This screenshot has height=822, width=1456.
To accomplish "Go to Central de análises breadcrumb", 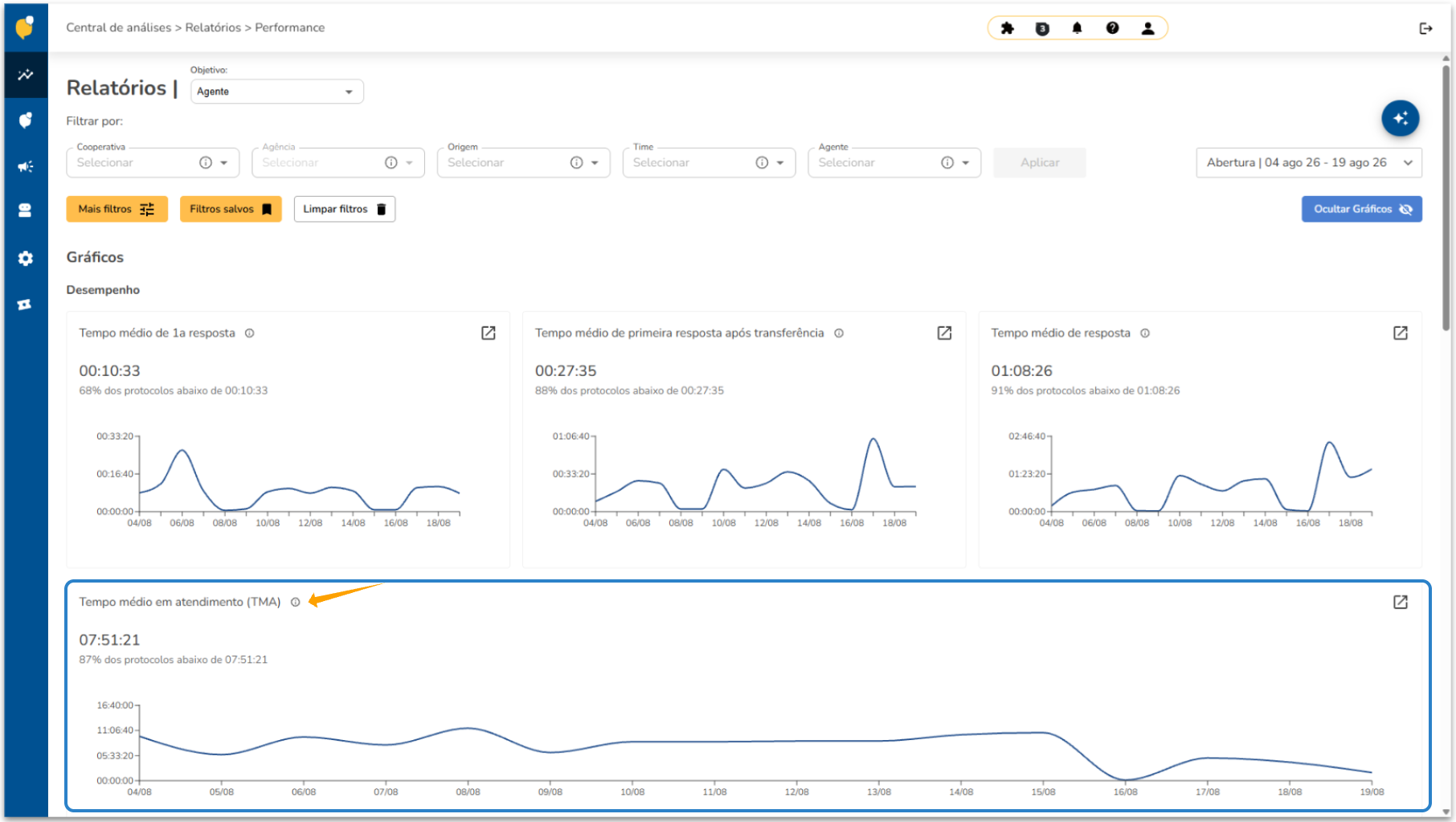I will tap(119, 27).
